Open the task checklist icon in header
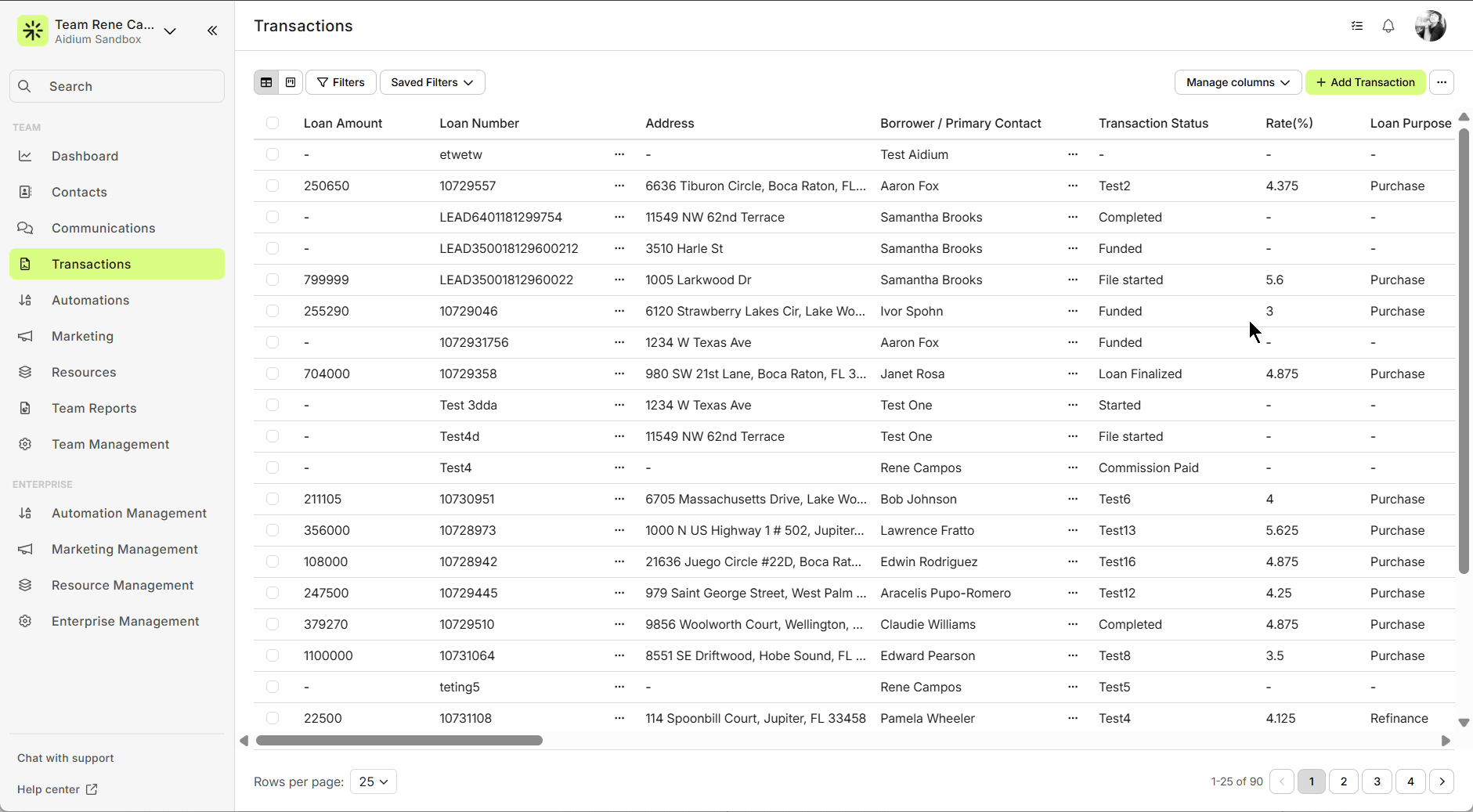Screen dimensions: 1473x812 click(x=1356, y=26)
